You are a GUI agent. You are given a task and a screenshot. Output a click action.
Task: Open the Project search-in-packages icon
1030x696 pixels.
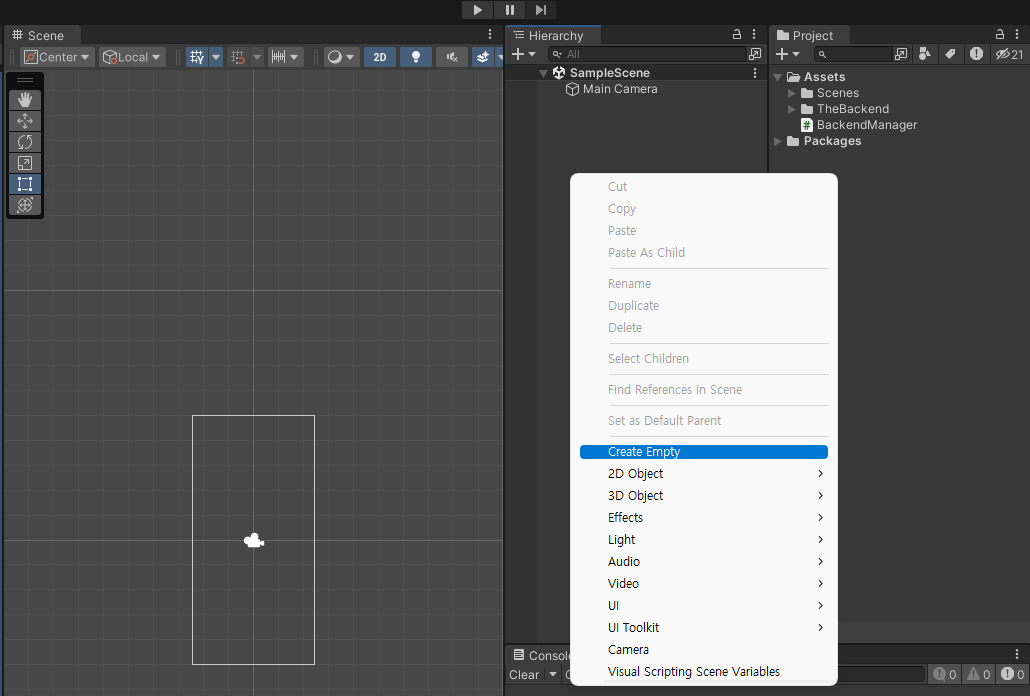pyautogui.click(x=901, y=54)
